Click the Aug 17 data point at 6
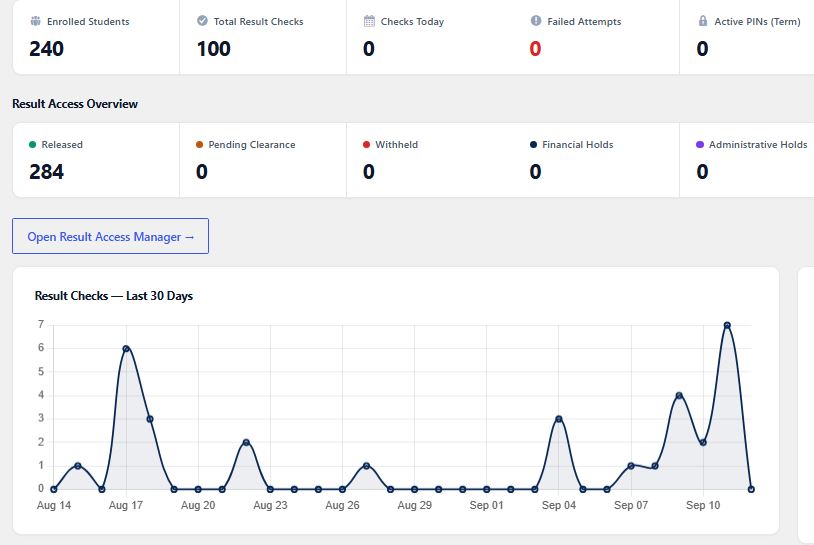 126,349
